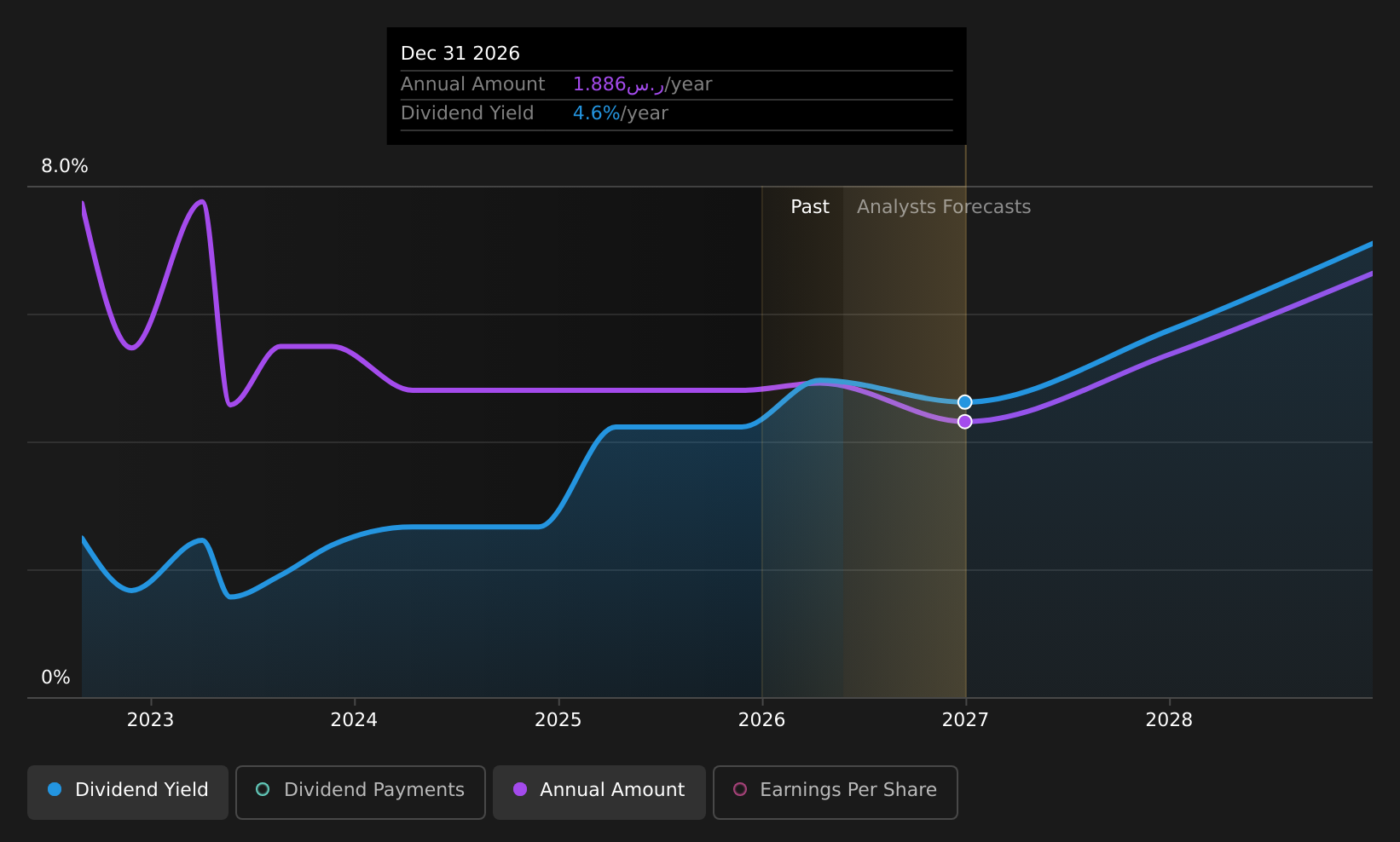
Task: Click the 4.6%/year dividend yield value
Action: tap(621, 113)
